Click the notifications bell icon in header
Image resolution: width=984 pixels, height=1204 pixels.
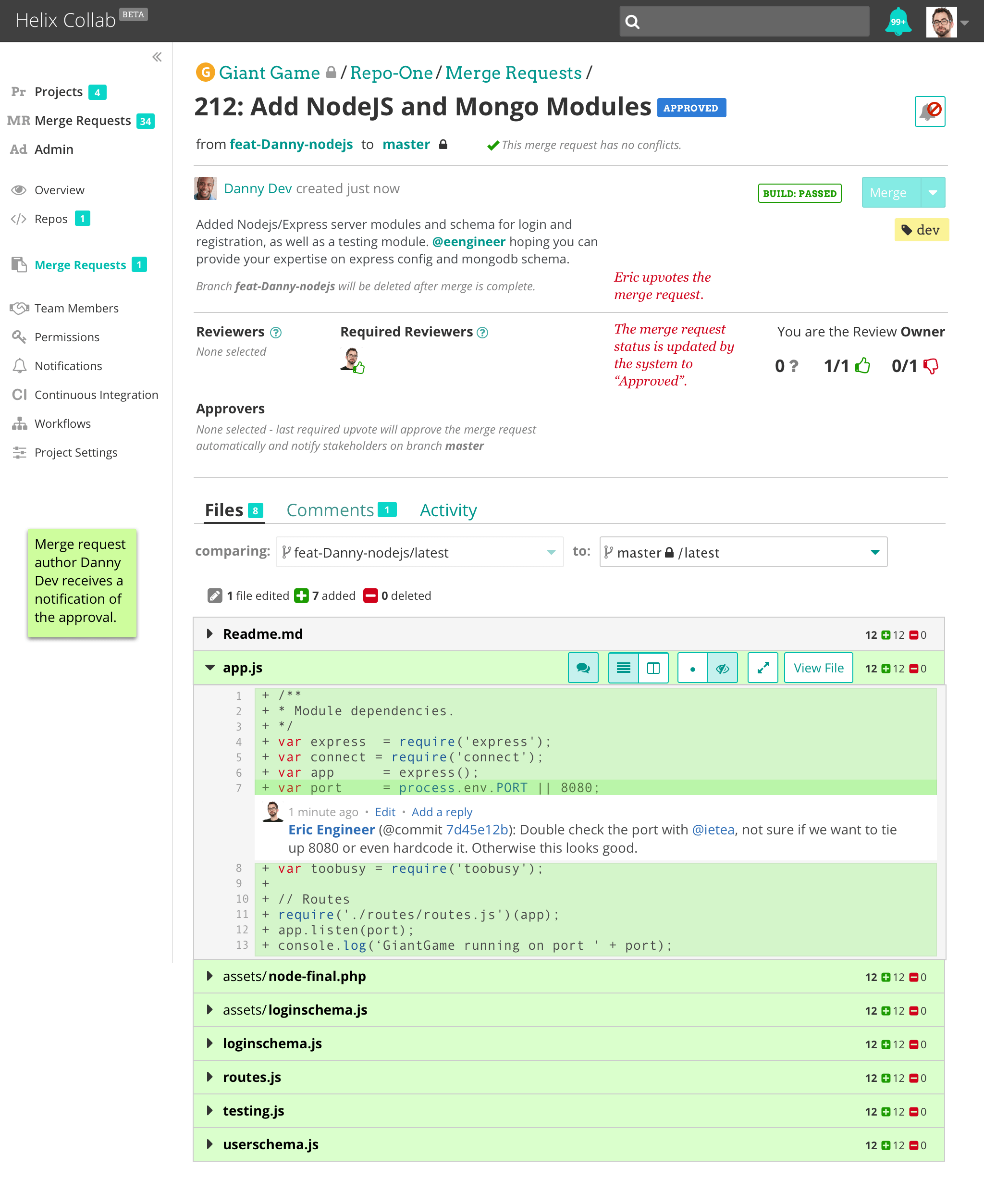click(898, 22)
